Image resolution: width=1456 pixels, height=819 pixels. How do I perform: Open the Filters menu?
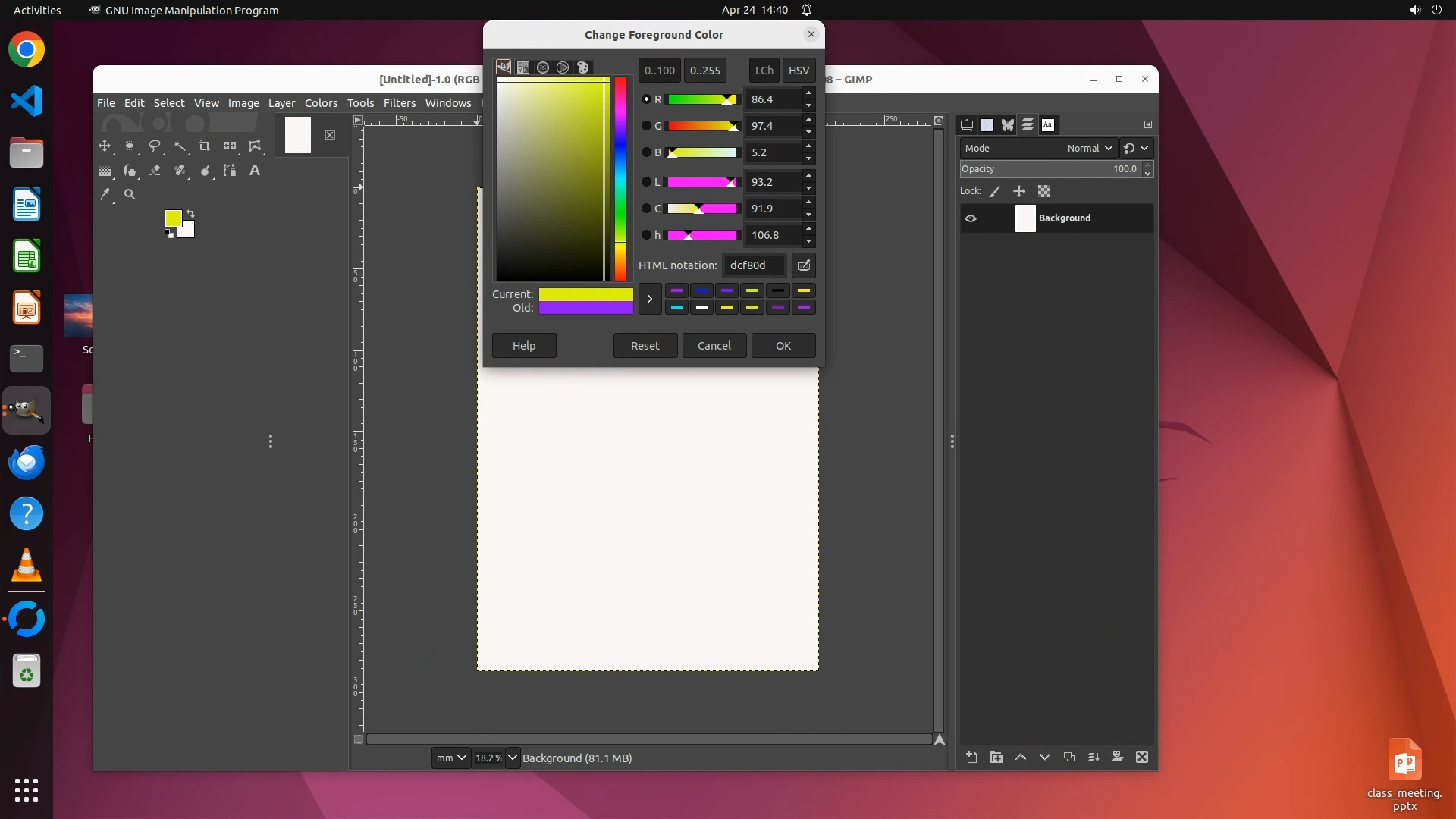pyautogui.click(x=399, y=103)
